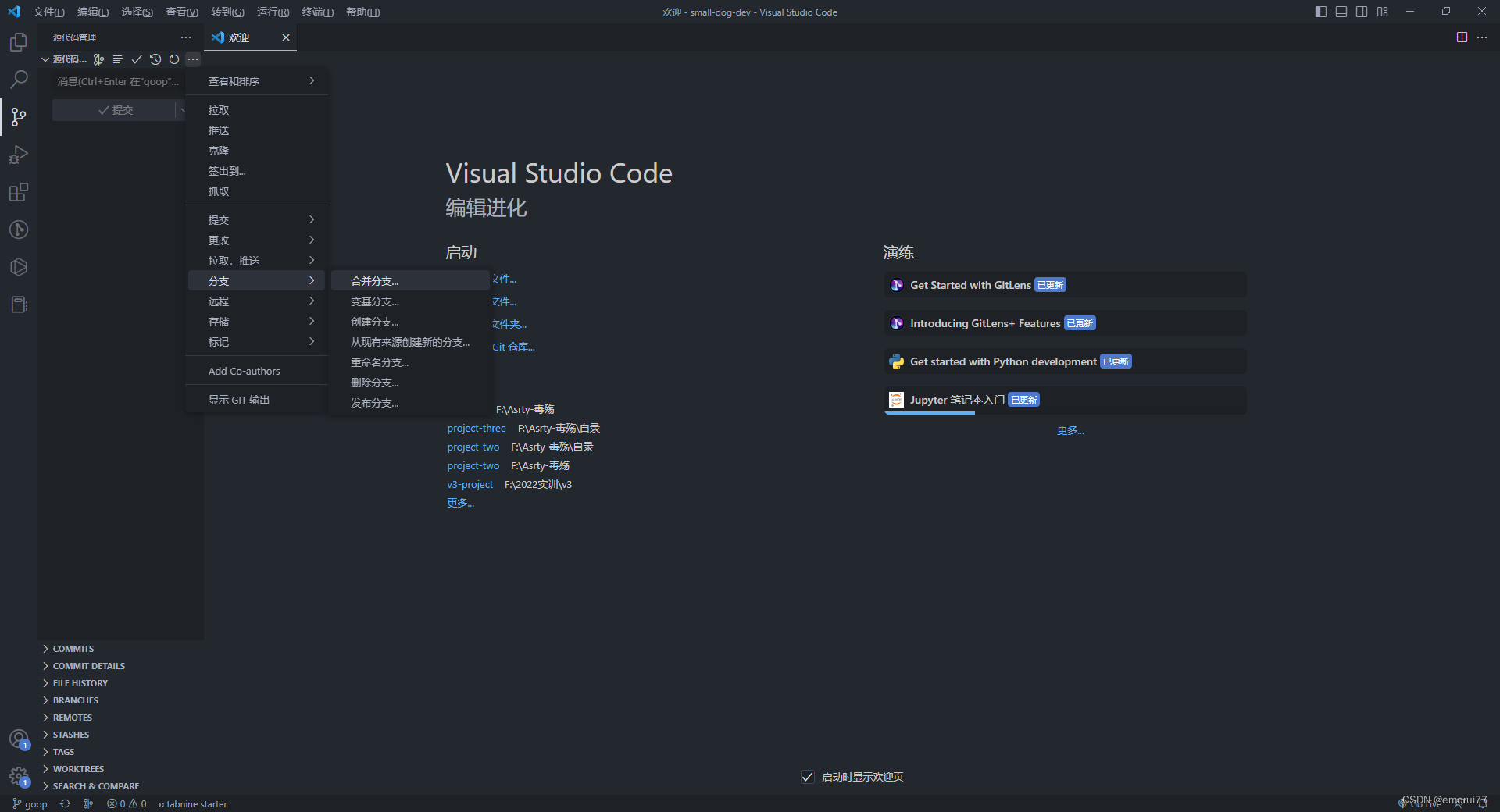Click the goop branch indicator in status bar

tap(30, 804)
